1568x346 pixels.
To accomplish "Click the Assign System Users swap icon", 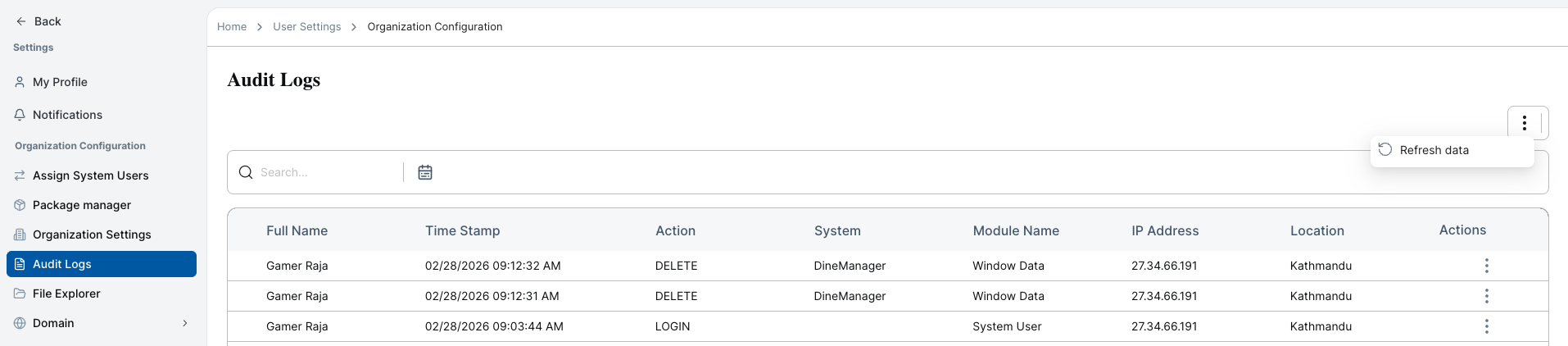I will coord(20,175).
